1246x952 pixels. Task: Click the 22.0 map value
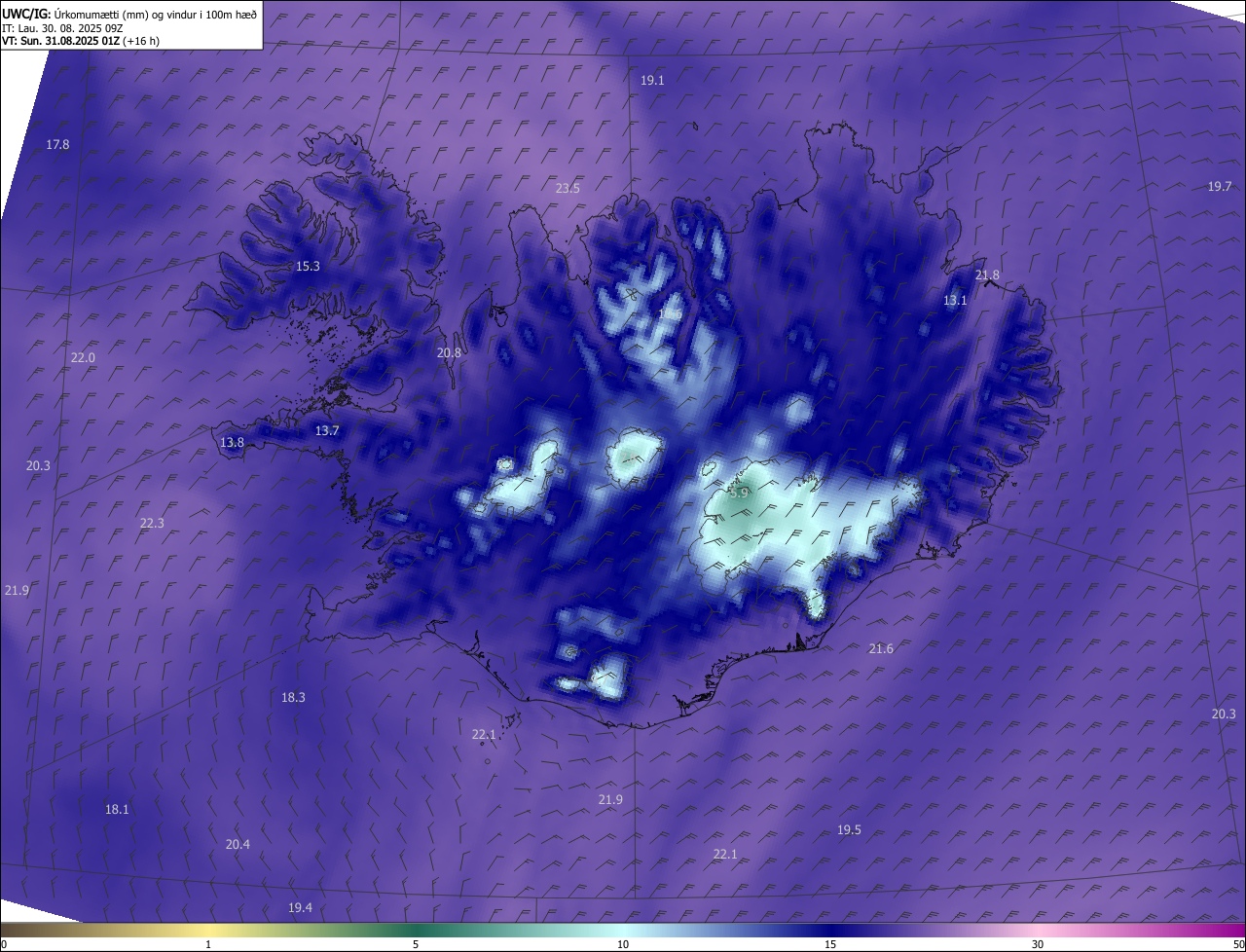coord(83,357)
